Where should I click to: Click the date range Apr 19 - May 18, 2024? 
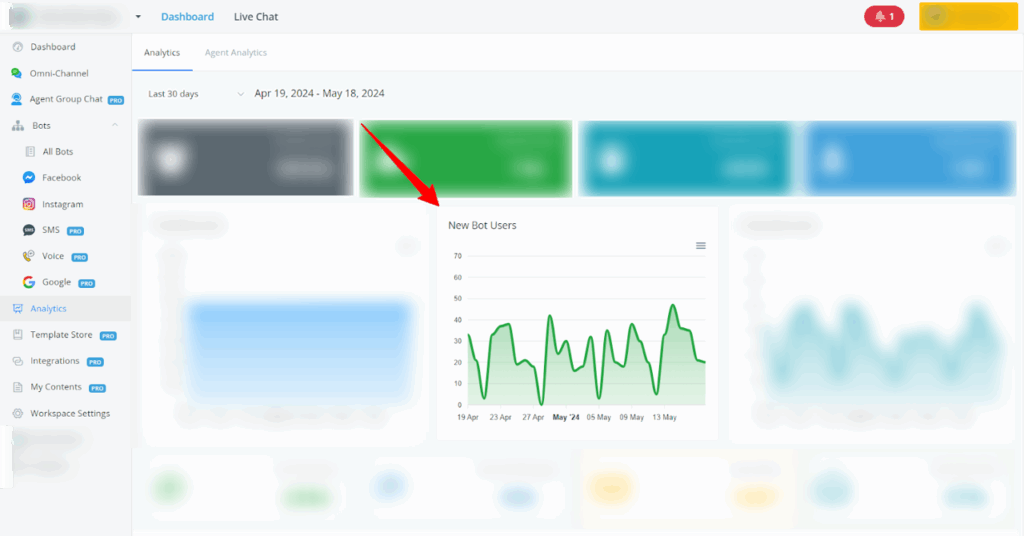click(x=319, y=94)
